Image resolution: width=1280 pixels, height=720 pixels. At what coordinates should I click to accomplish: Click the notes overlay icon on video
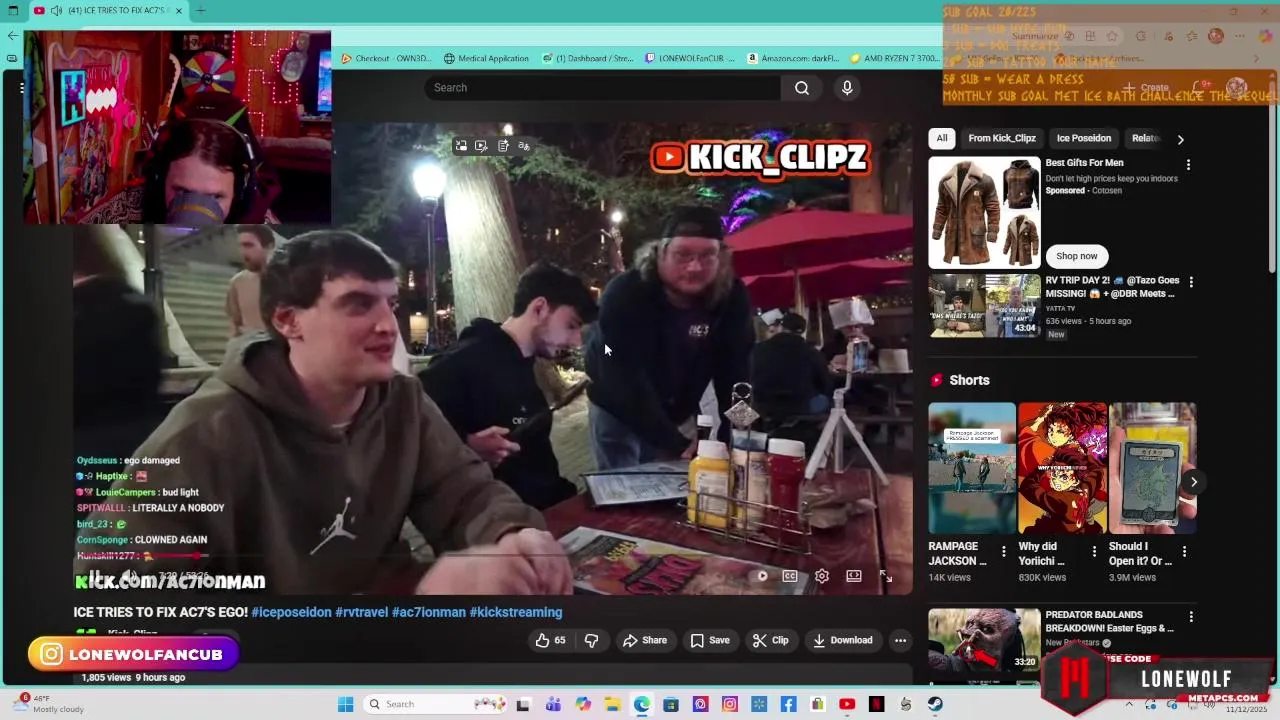coord(503,146)
